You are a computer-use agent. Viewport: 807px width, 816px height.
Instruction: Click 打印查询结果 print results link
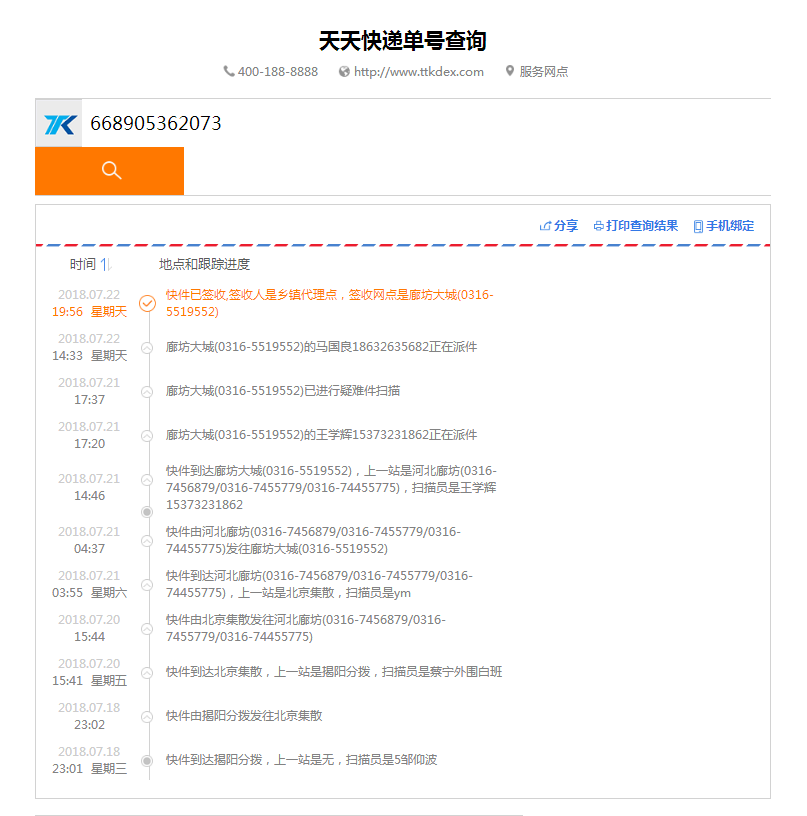pos(642,226)
